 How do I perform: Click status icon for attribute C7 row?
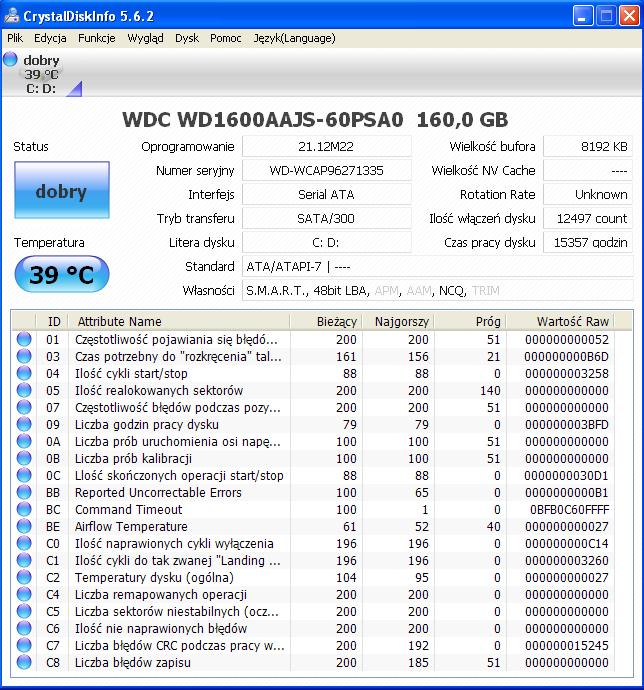coord(24,646)
